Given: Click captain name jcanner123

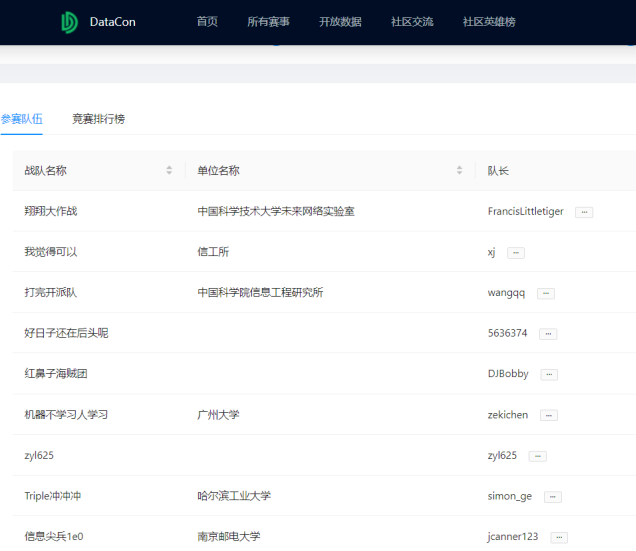Looking at the screenshot, I should pyautogui.click(x=513, y=536).
